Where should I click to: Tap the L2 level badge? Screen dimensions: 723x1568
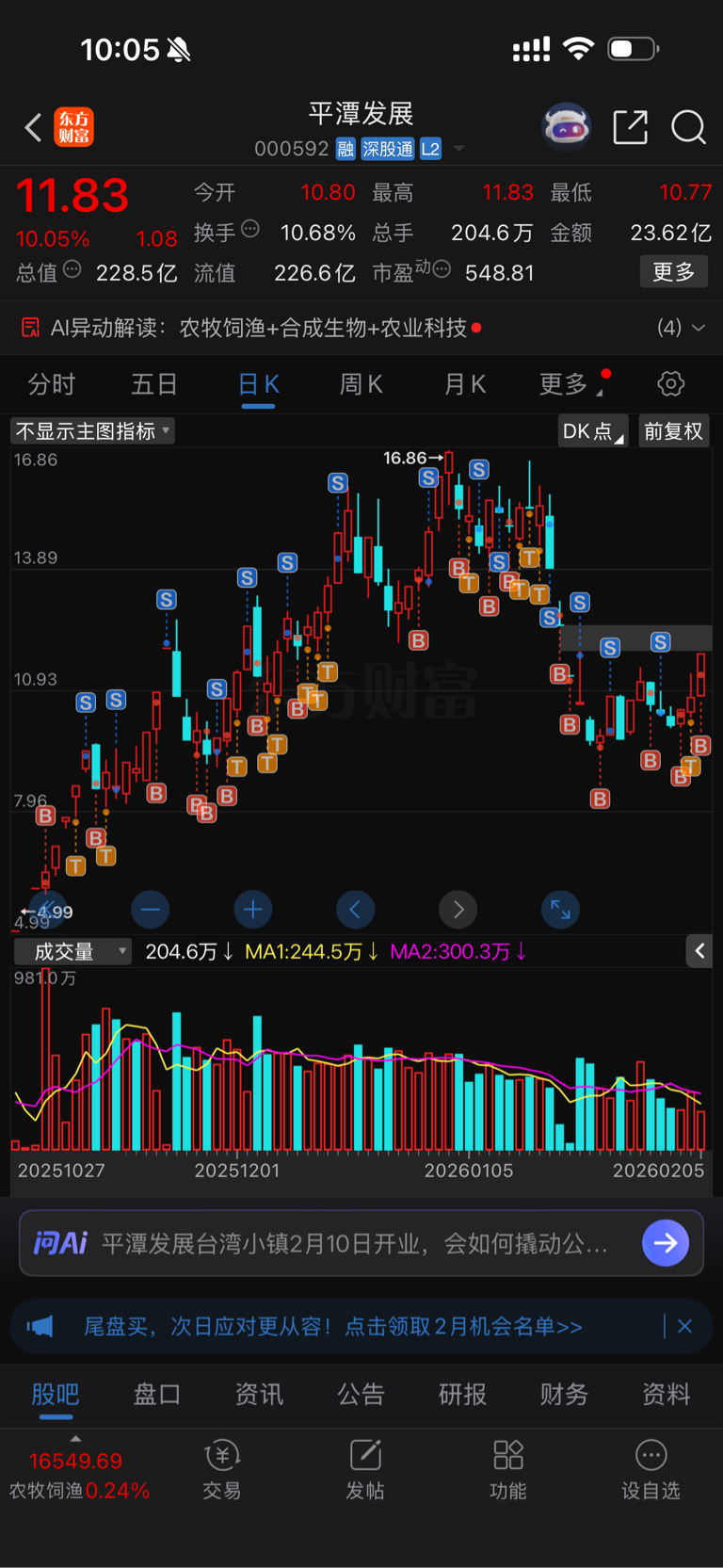tap(430, 149)
